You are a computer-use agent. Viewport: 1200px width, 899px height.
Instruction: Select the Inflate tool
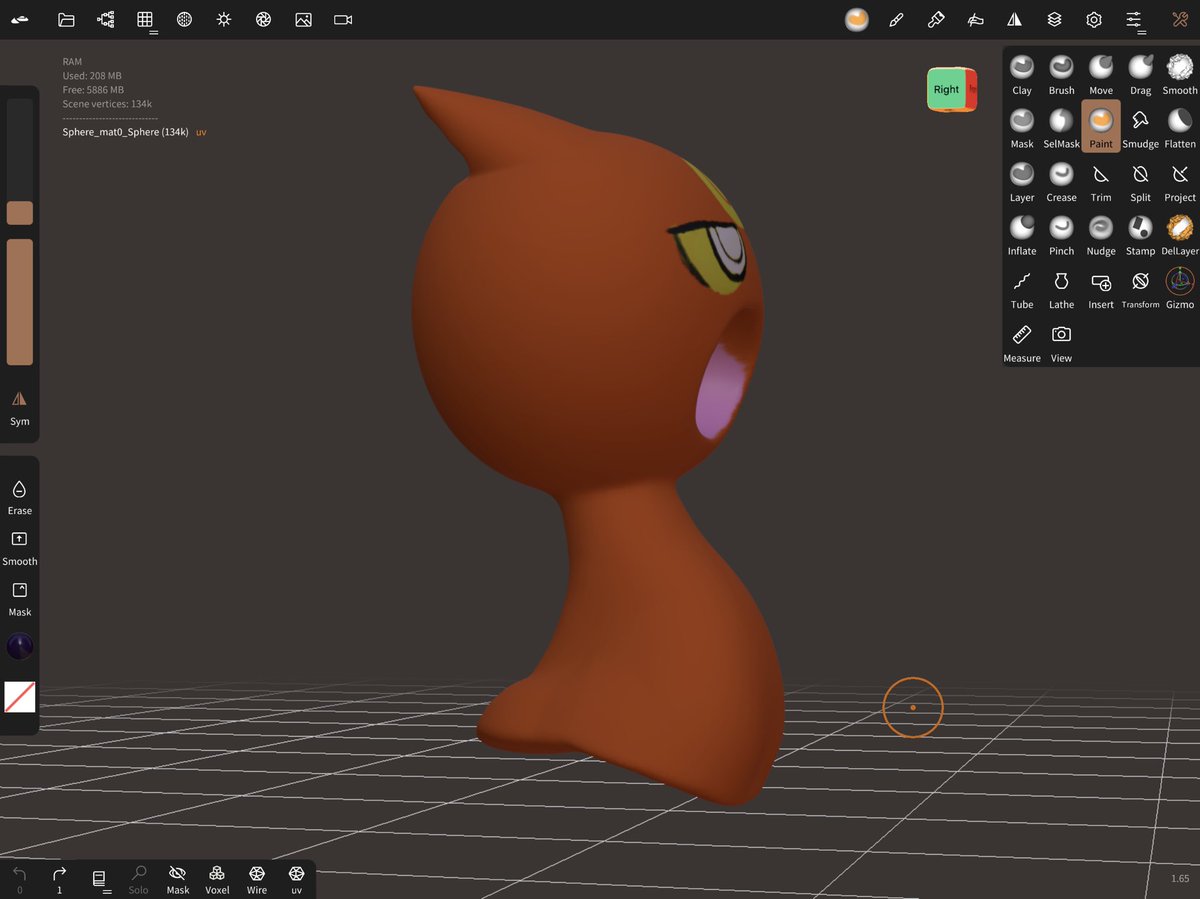[x=1022, y=236]
